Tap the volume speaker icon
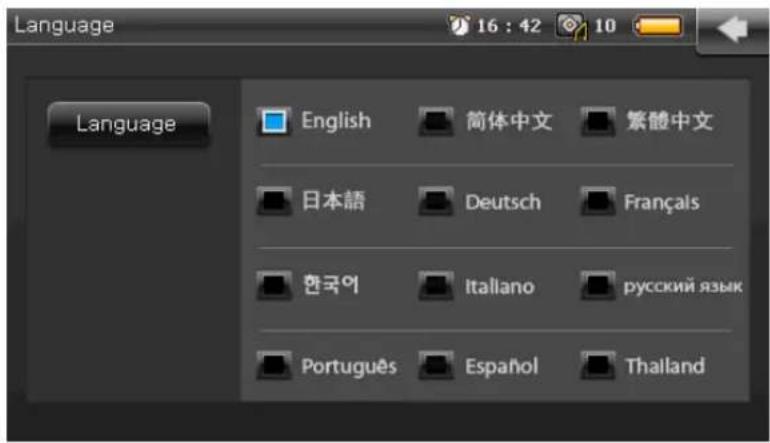The image size is (770, 443). tap(571, 26)
